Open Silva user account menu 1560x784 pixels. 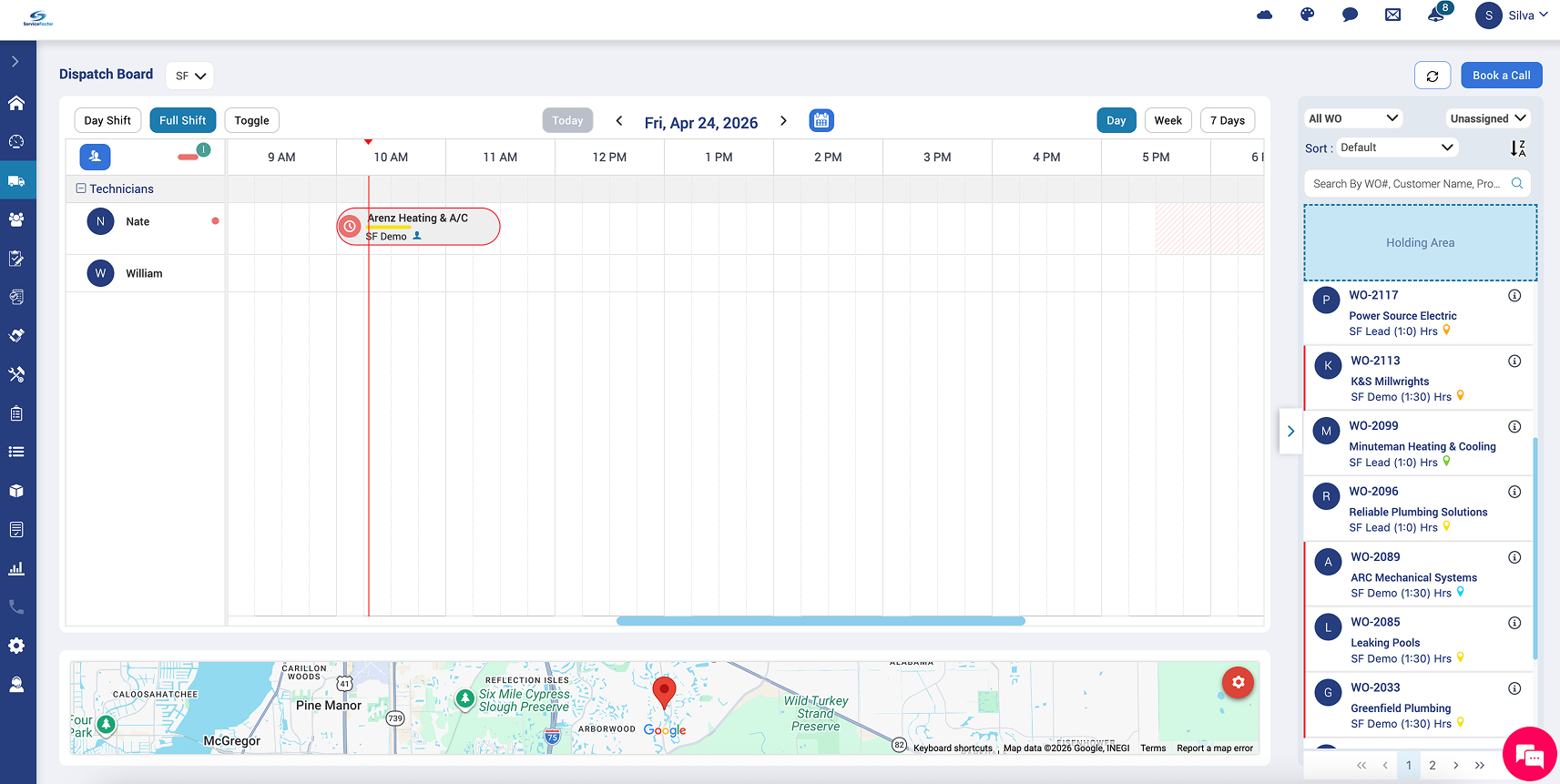[x=1512, y=15]
